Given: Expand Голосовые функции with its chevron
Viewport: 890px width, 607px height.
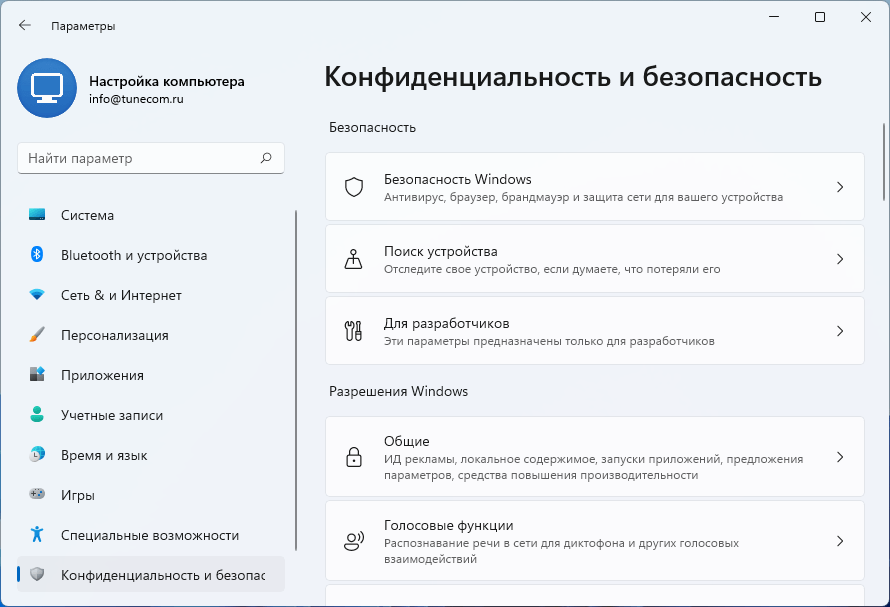Looking at the screenshot, I should [840, 541].
